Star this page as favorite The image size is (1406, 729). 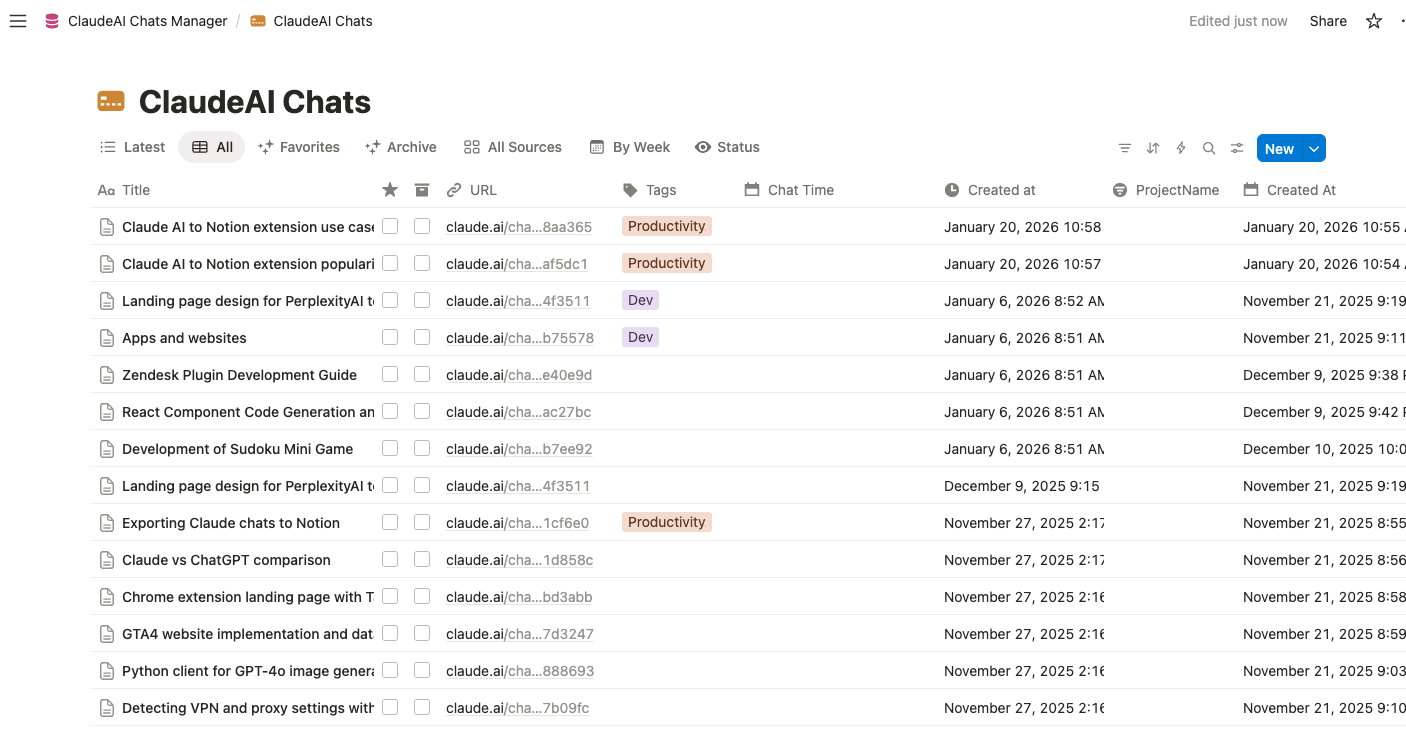(1374, 21)
